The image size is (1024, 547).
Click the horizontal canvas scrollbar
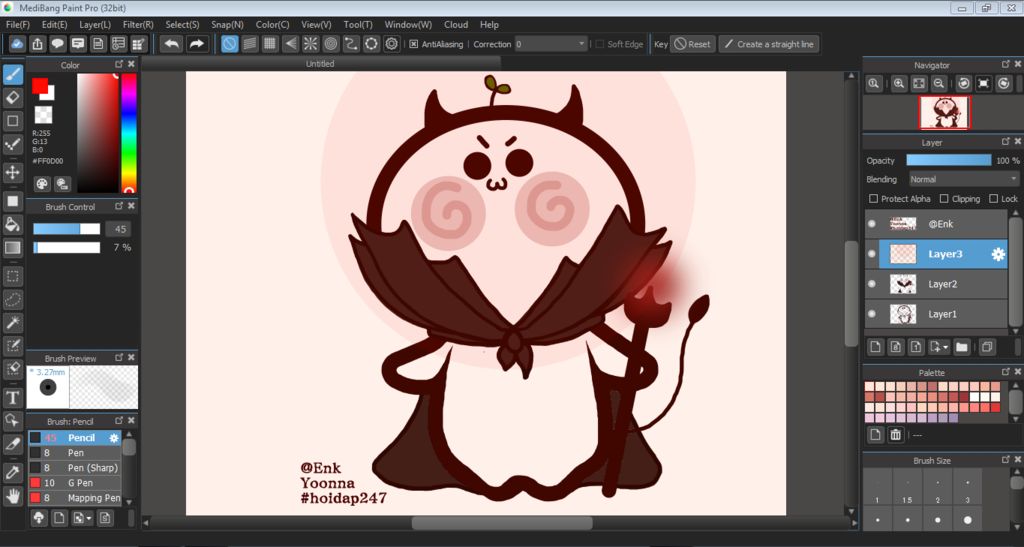click(x=502, y=523)
